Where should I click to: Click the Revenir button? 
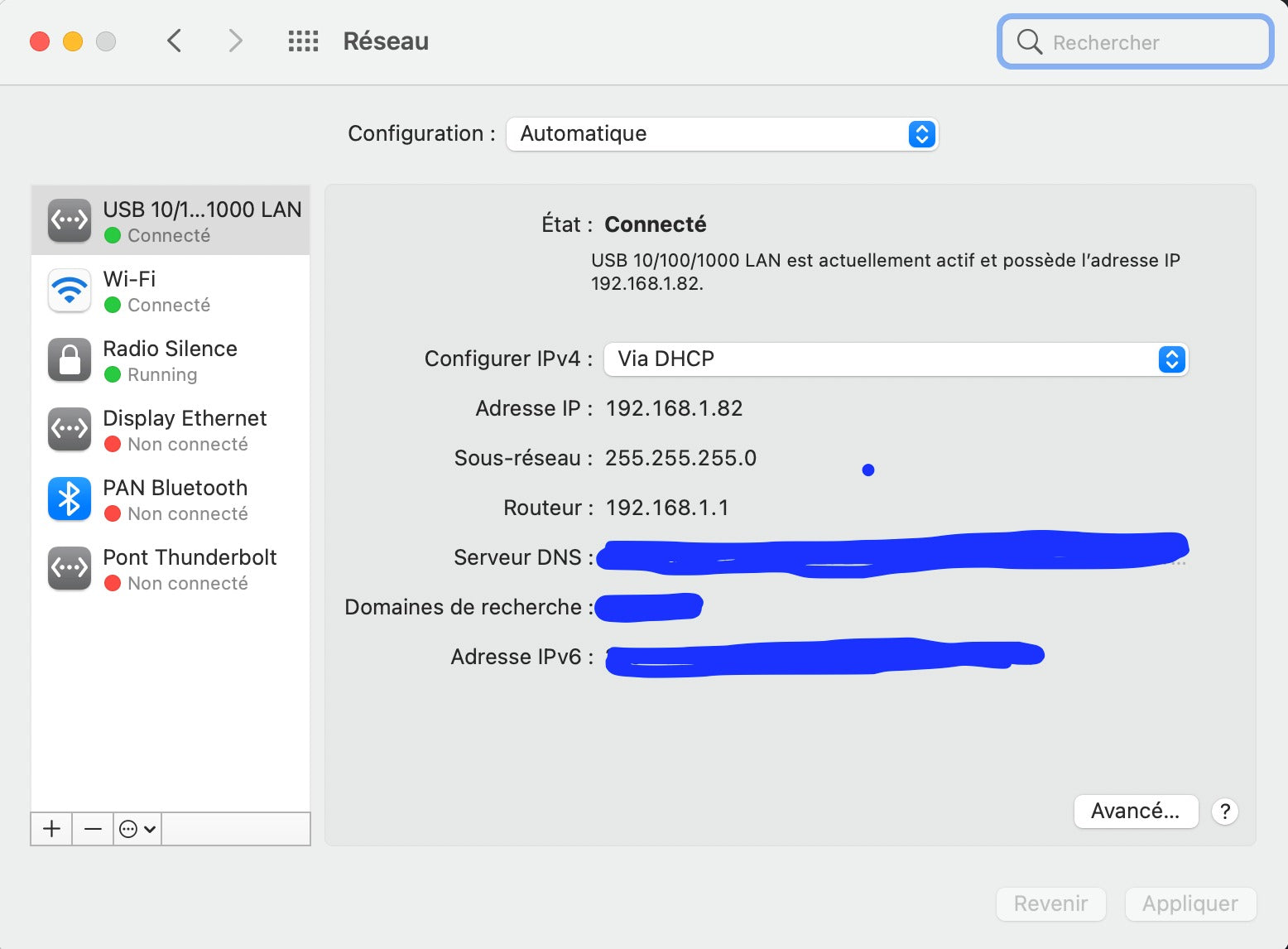click(1050, 903)
